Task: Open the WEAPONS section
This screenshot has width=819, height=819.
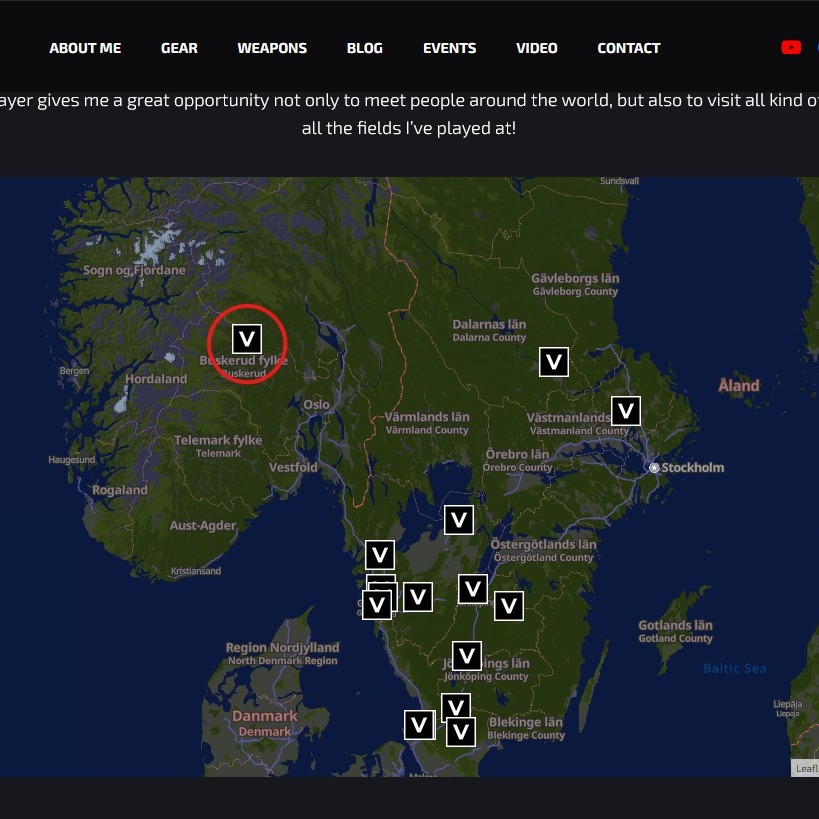Action: point(272,48)
